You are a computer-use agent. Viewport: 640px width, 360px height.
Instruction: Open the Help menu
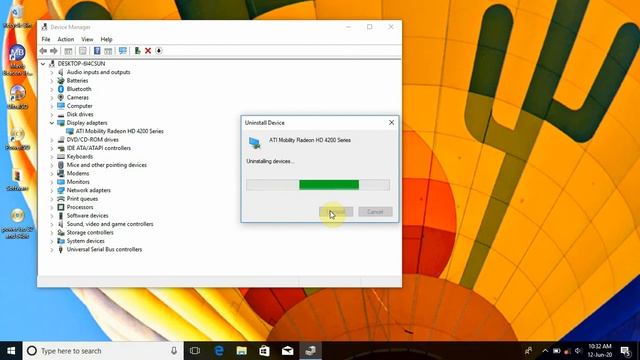(106, 39)
